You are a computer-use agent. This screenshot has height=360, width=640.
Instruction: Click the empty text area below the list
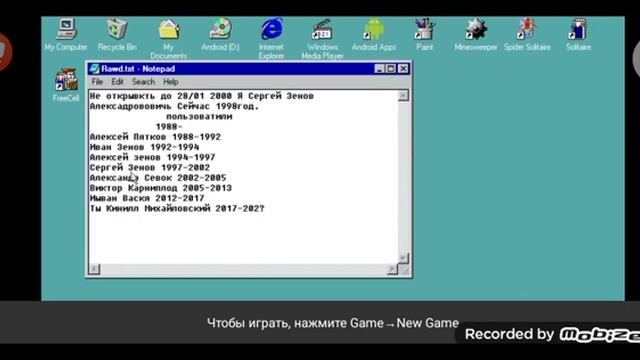(x=243, y=239)
